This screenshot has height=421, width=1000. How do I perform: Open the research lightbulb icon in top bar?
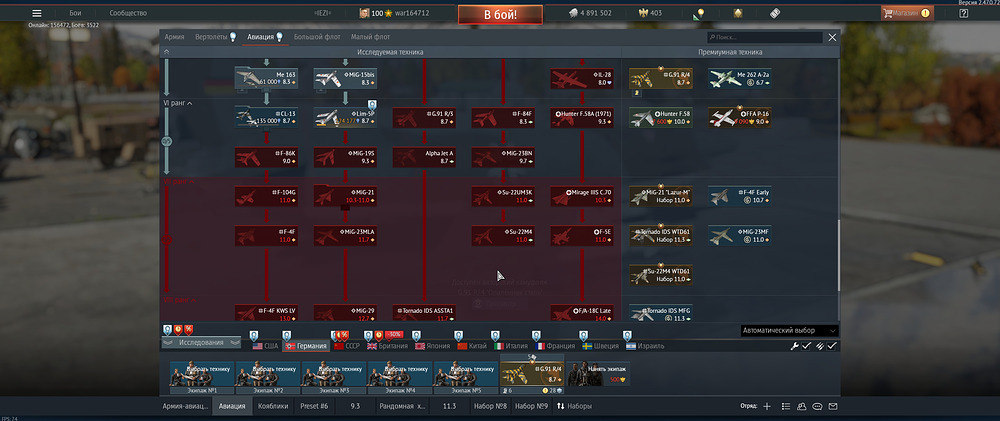pos(700,13)
